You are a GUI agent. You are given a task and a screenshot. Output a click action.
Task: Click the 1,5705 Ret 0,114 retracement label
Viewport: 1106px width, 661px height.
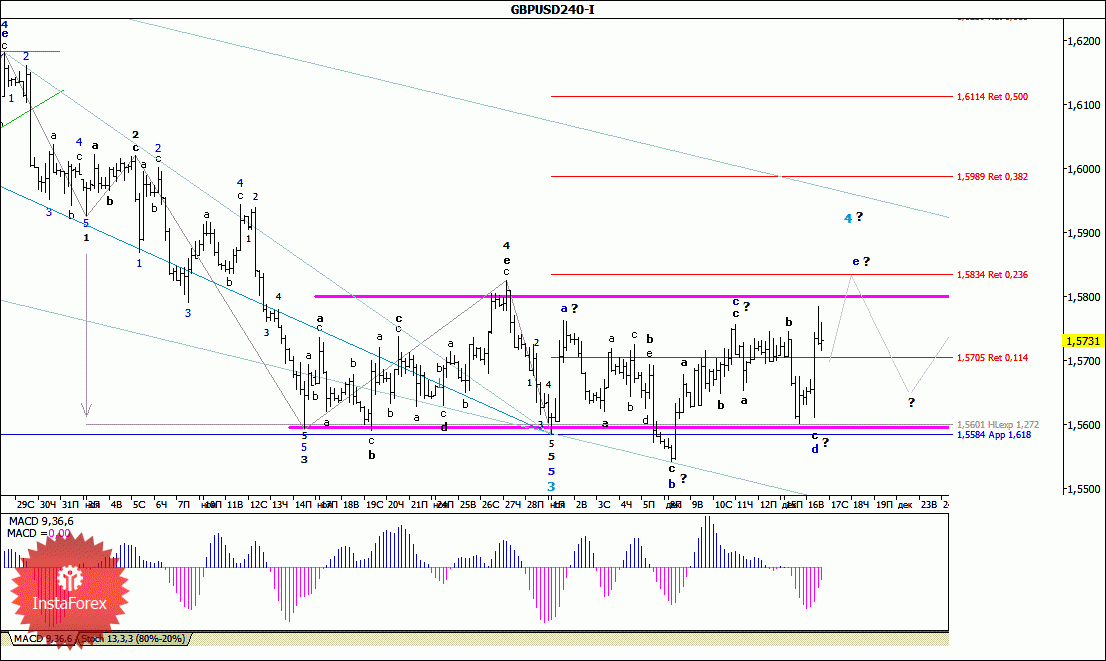tap(992, 357)
